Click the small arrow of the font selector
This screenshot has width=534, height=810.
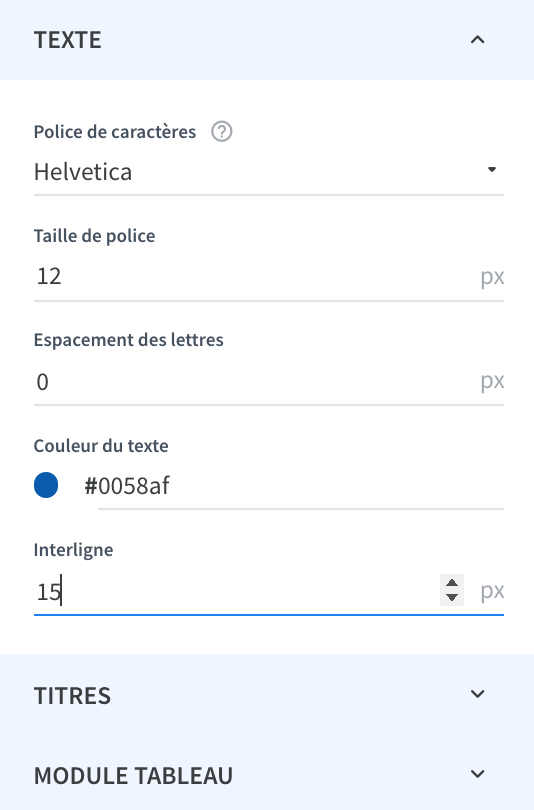tap(492, 169)
